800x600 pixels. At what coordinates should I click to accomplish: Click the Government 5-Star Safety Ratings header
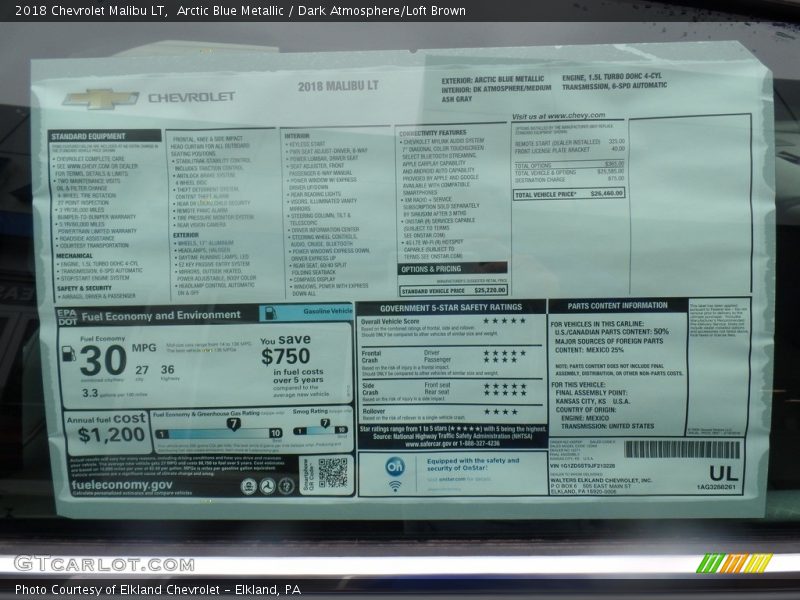(x=451, y=307)
